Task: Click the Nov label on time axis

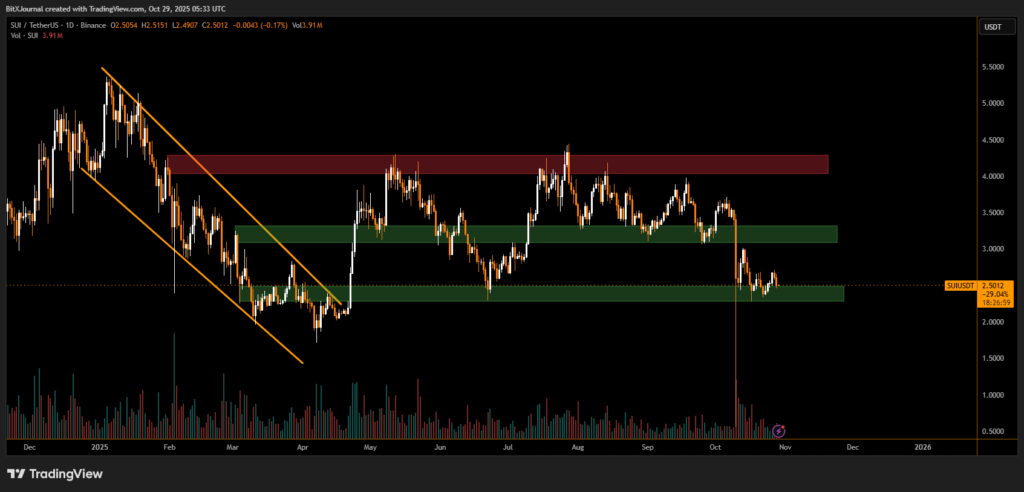Action: coord(783,450)
